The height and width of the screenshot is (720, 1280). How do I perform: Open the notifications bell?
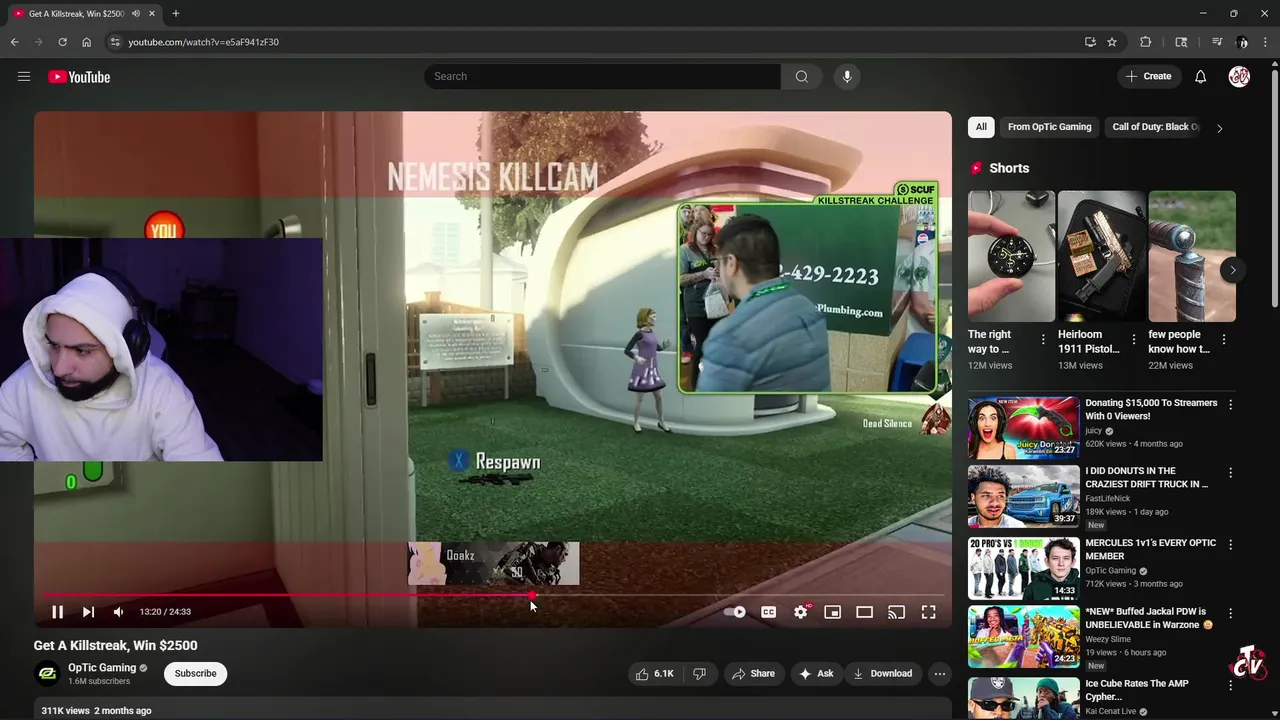[1201, 76]
